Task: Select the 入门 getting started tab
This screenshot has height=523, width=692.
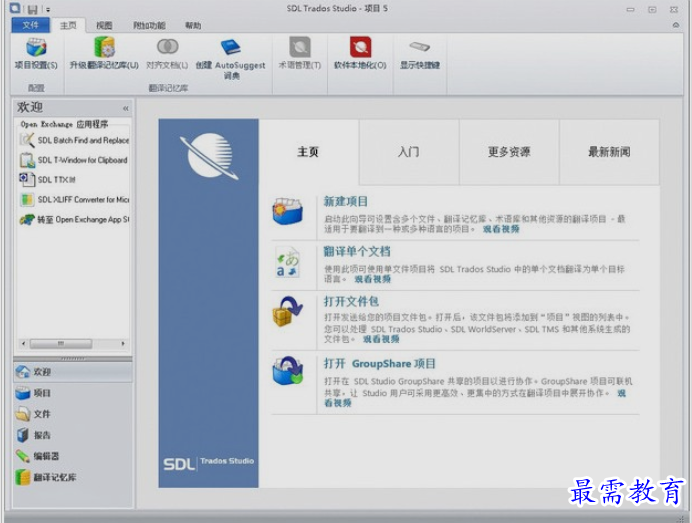Action: [409, 152]
